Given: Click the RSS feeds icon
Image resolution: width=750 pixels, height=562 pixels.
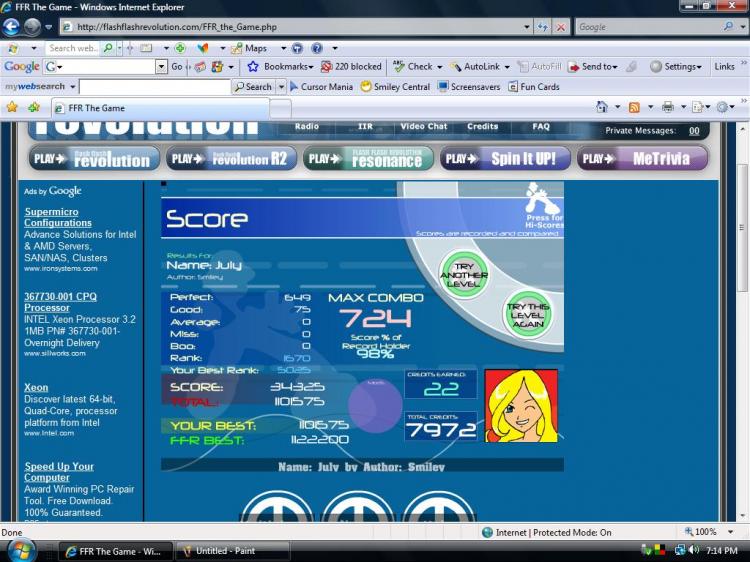Looking at the screenshot, I should (634, 107).
